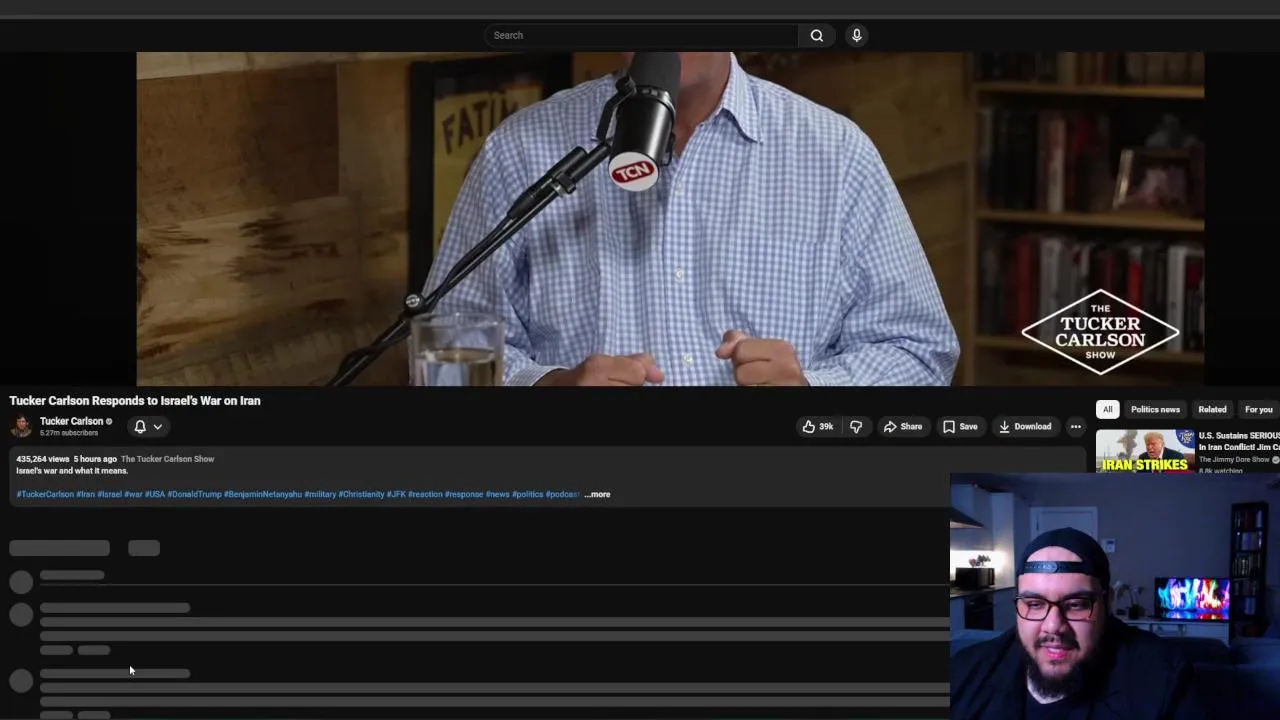Screen dimensions: 1280x720
Task: Open notification bell dropdown for Tucker Carlson
Action: (x=148, y=426)
